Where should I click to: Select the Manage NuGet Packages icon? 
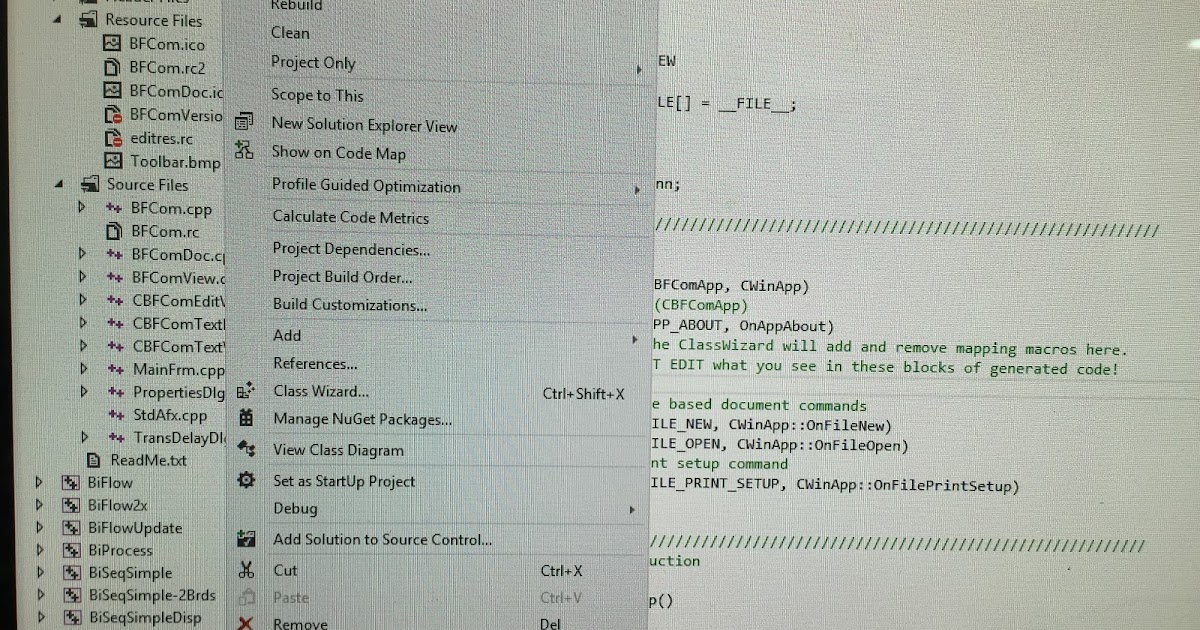click(x=245, y=419)
